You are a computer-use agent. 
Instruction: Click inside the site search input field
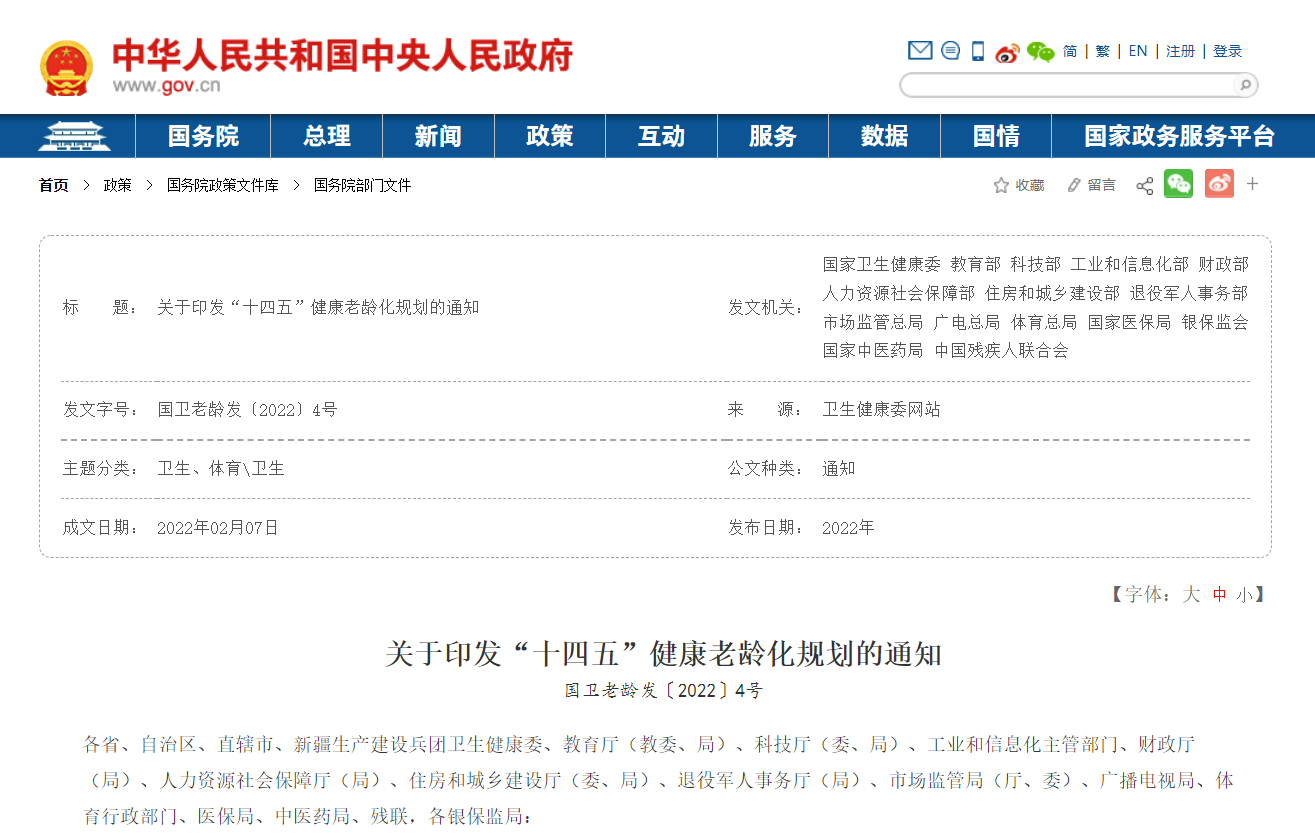click(1065, 85)
